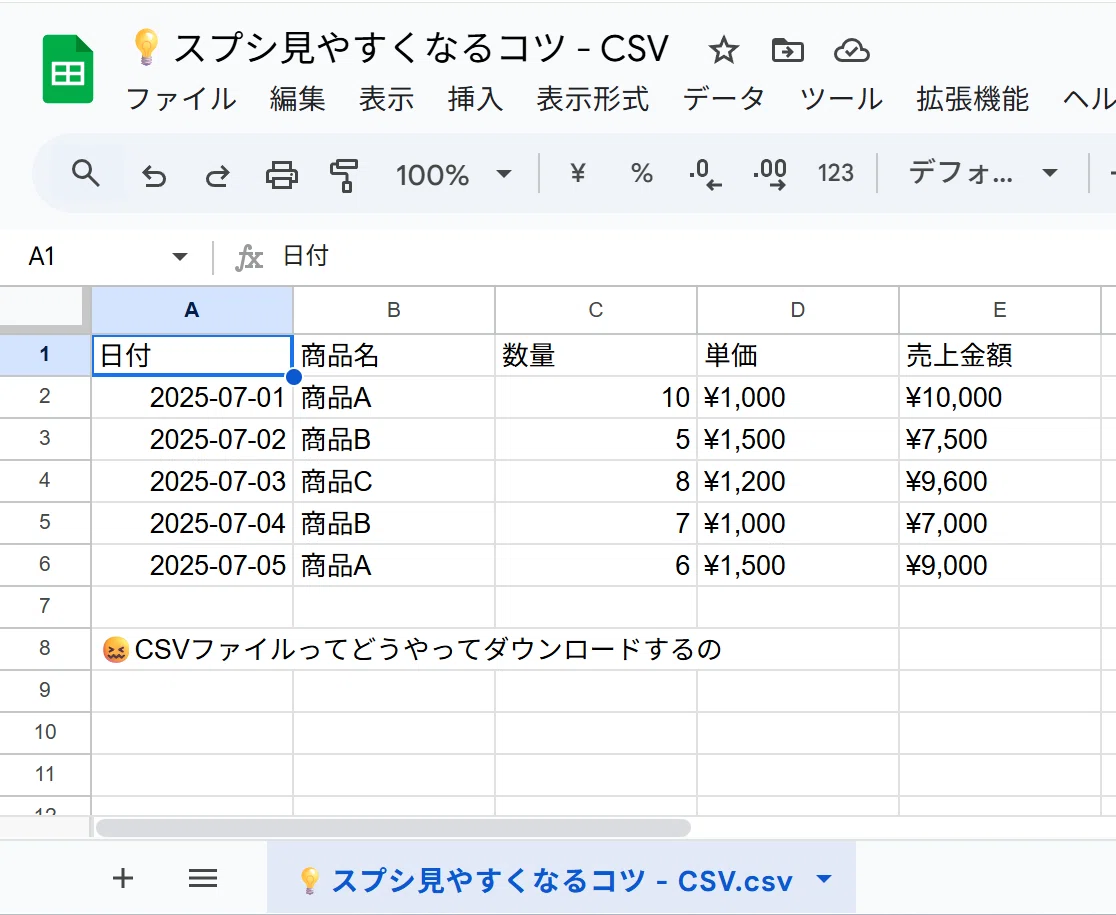Select the 数量 header cell
This screenshot has width=1116, height=915.
click(596, 355)
